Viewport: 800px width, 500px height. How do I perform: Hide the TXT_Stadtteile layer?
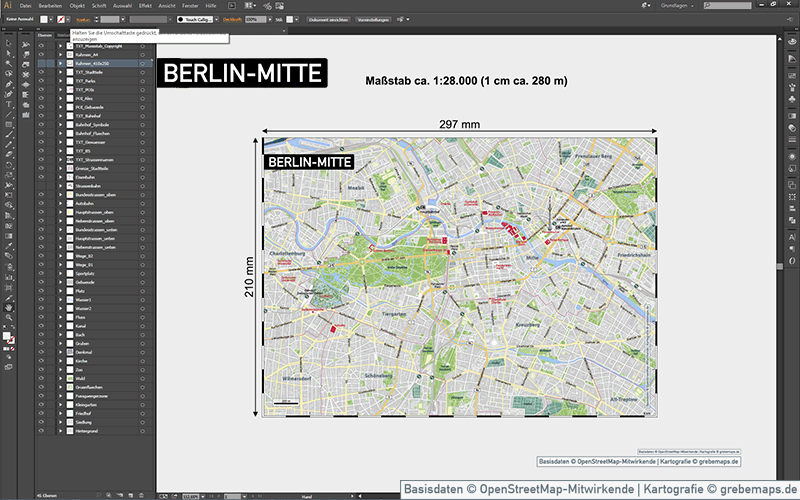(41, 71)
